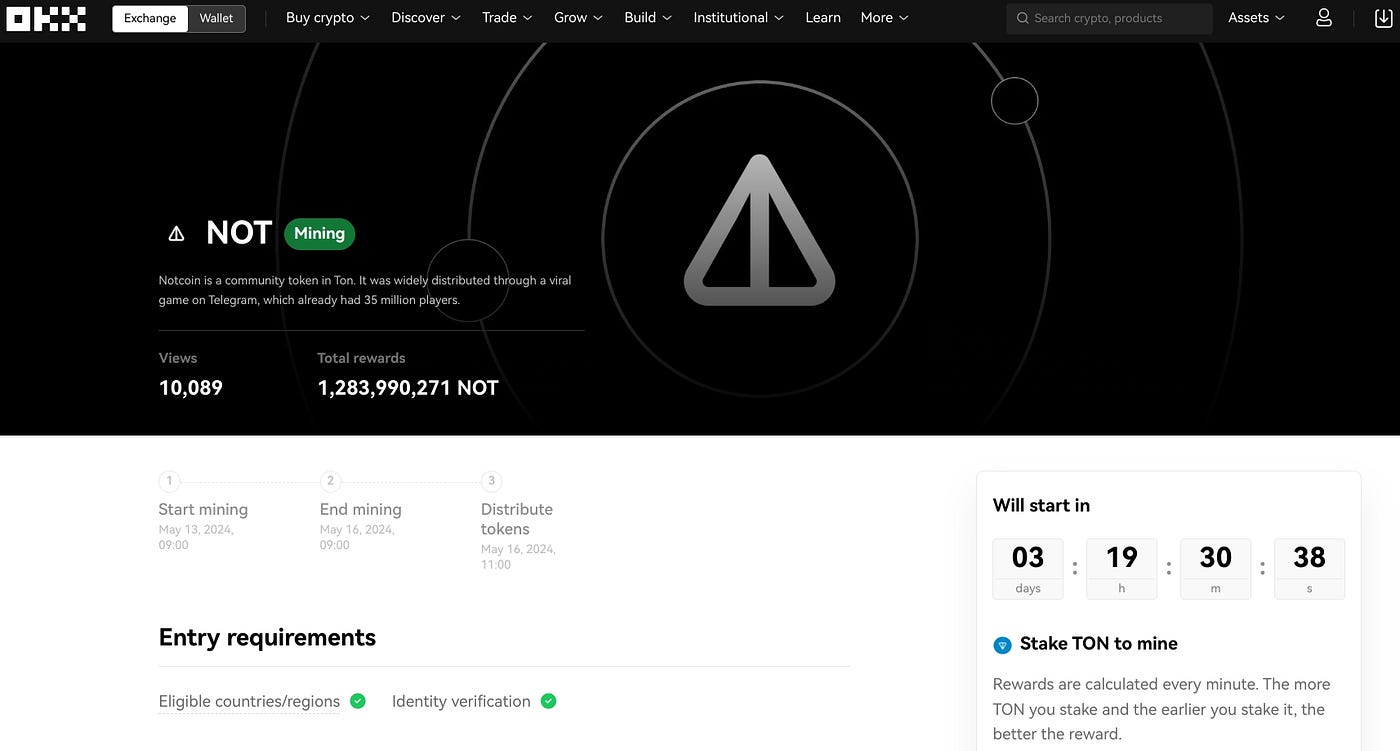Viewport: 1400px width, 751px height.
Task: Click the Eligible countries/regions link
Action: tap(249, 700)
